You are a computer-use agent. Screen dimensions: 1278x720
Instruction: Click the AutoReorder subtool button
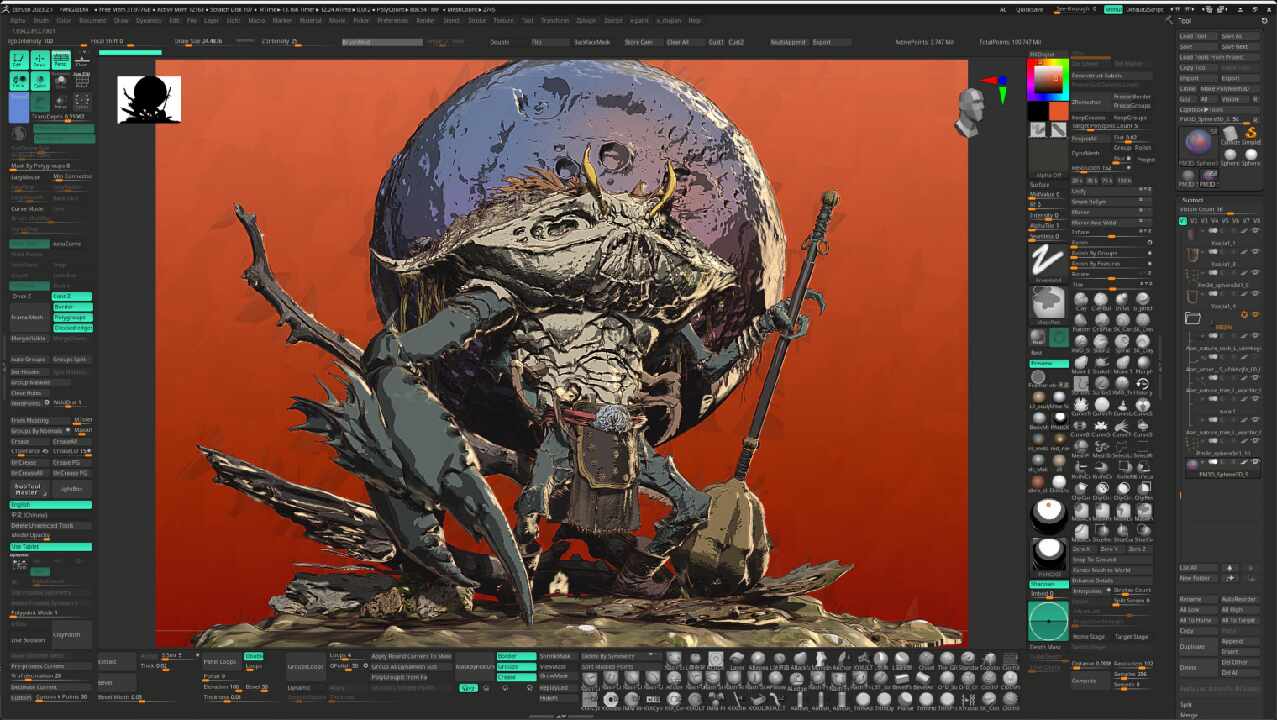pos(1239,599)
